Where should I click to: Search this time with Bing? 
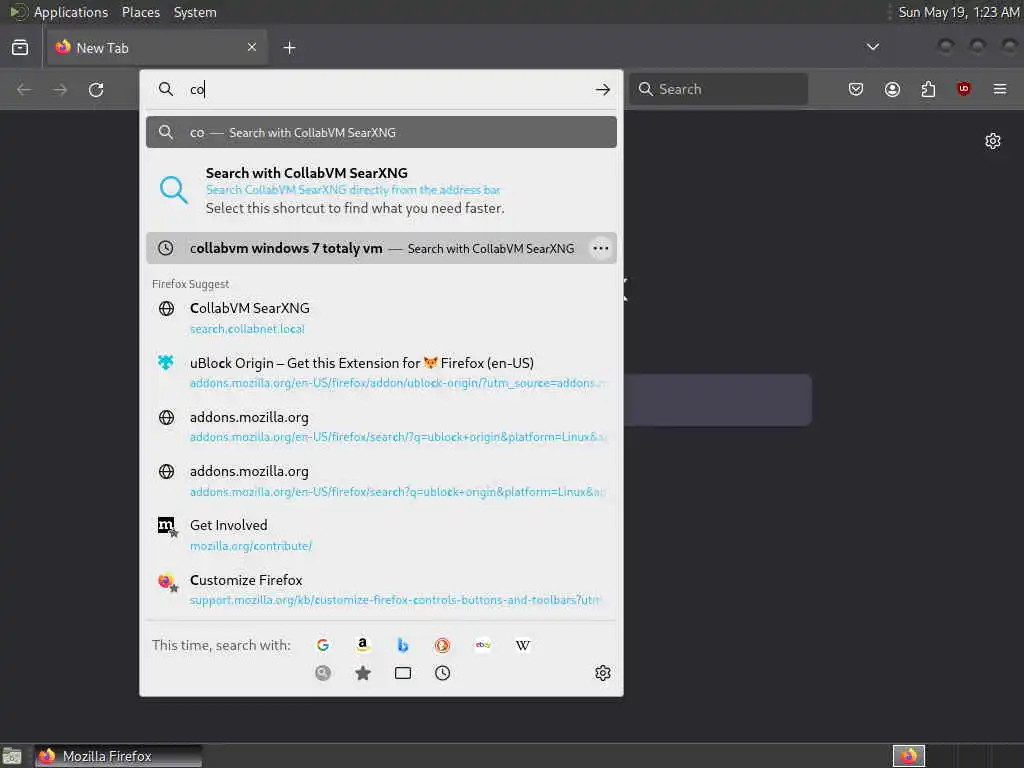403,645
